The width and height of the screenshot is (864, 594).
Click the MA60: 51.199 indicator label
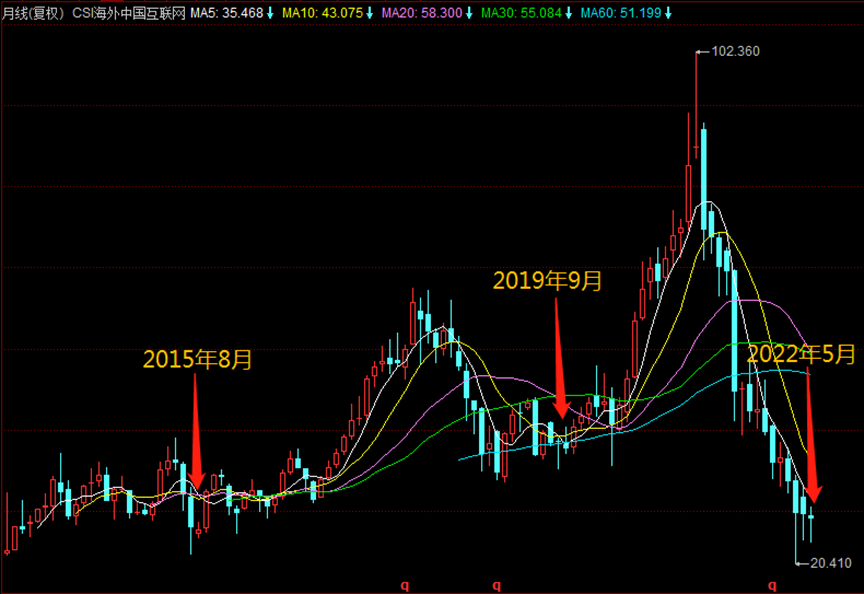(x=620, y=13)
